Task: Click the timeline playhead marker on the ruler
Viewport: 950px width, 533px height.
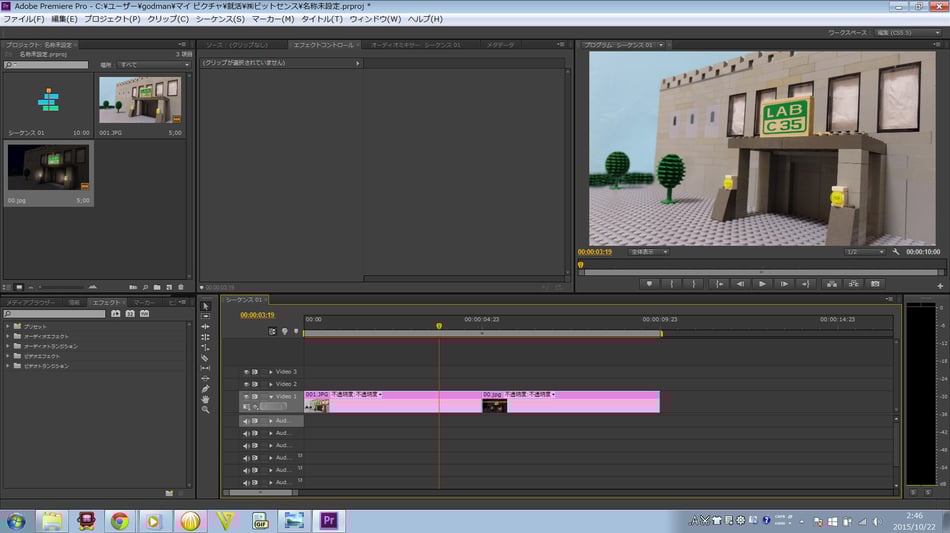Action: (x=438, y=326)
